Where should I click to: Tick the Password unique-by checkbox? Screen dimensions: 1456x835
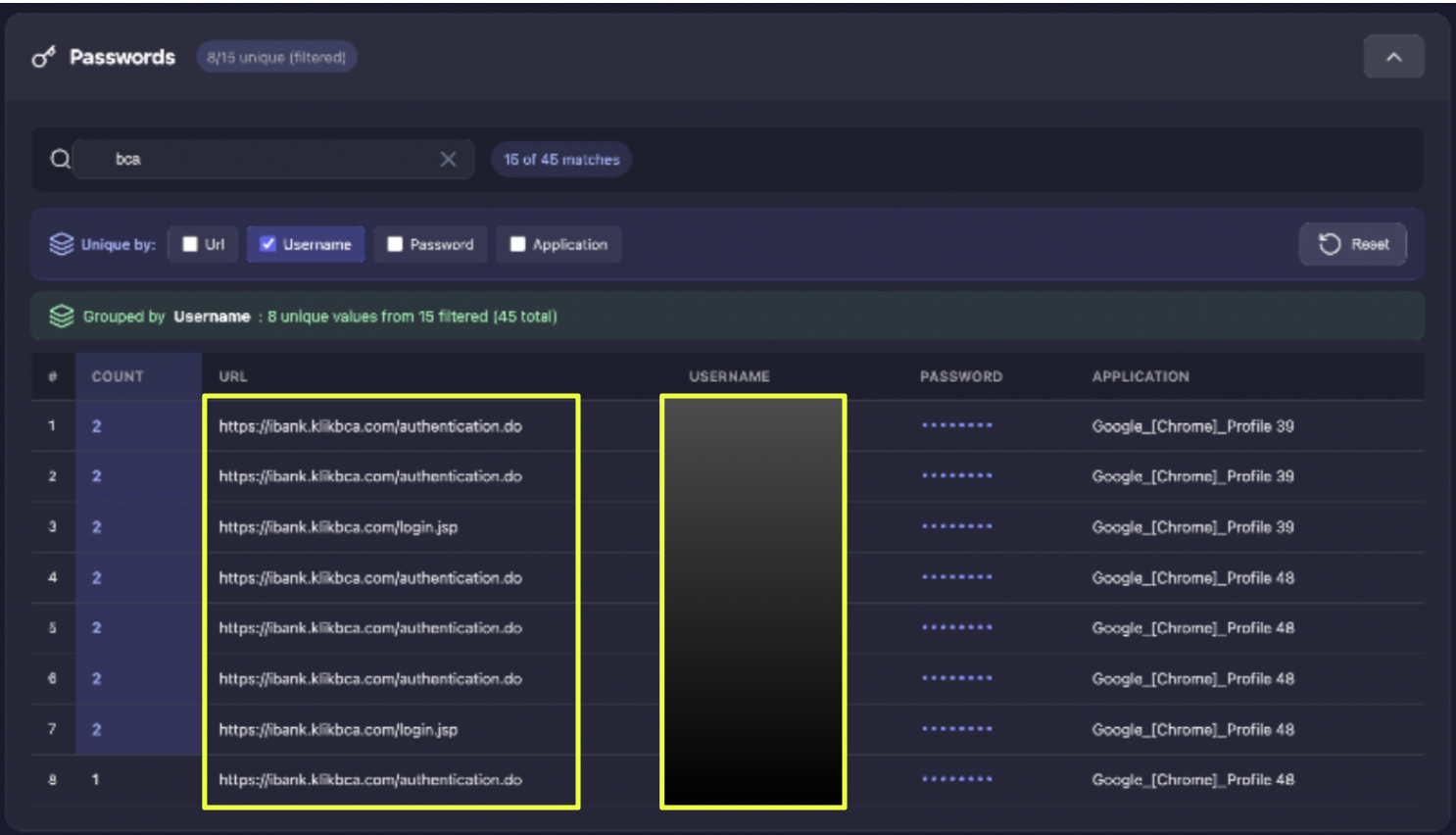coord(395,244)
